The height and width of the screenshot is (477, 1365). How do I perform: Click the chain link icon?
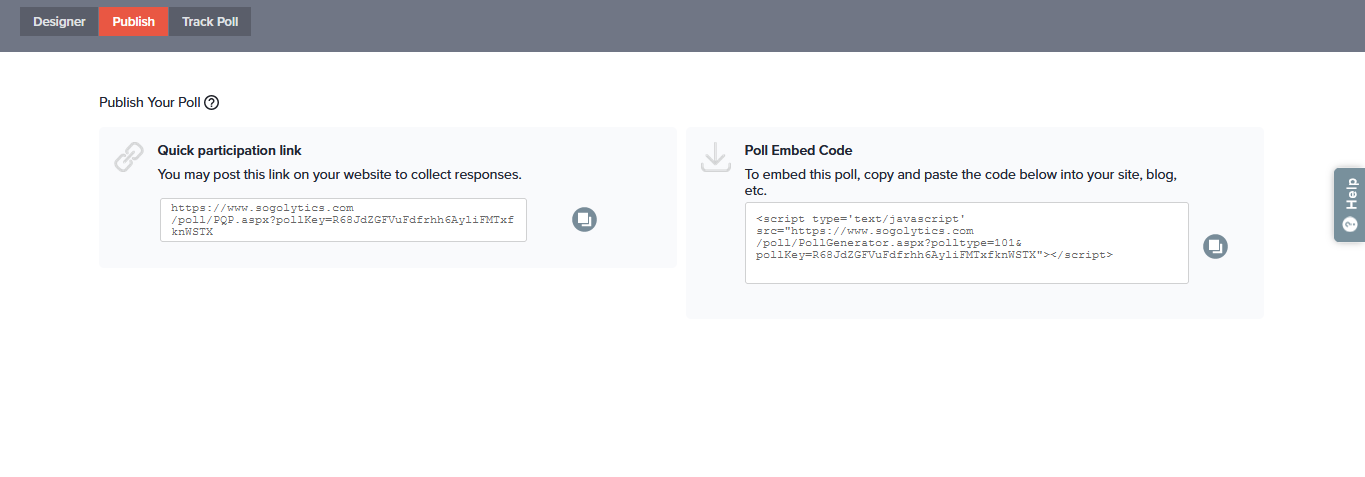click(x=129, y=157)
